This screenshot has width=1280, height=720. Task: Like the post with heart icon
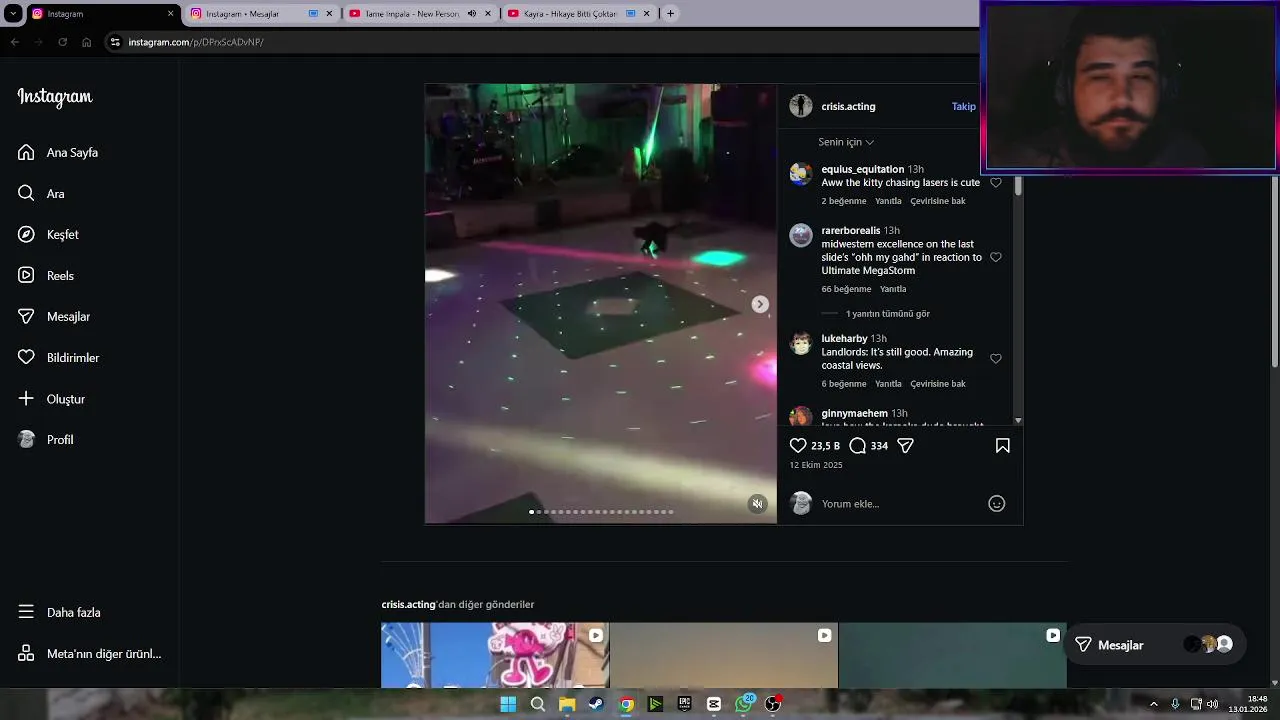798,445
